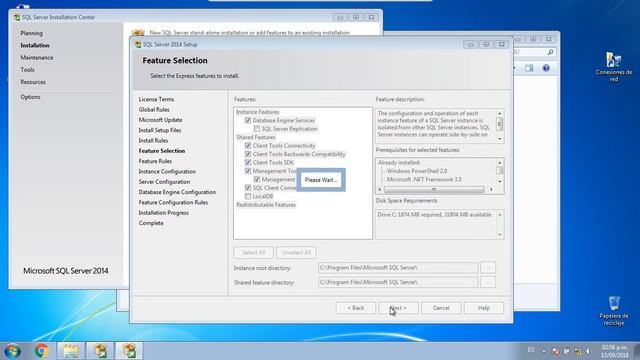Click the Microsoft Update step
The height and width of the screenshot is (360, 640).
tap(160, 120)
